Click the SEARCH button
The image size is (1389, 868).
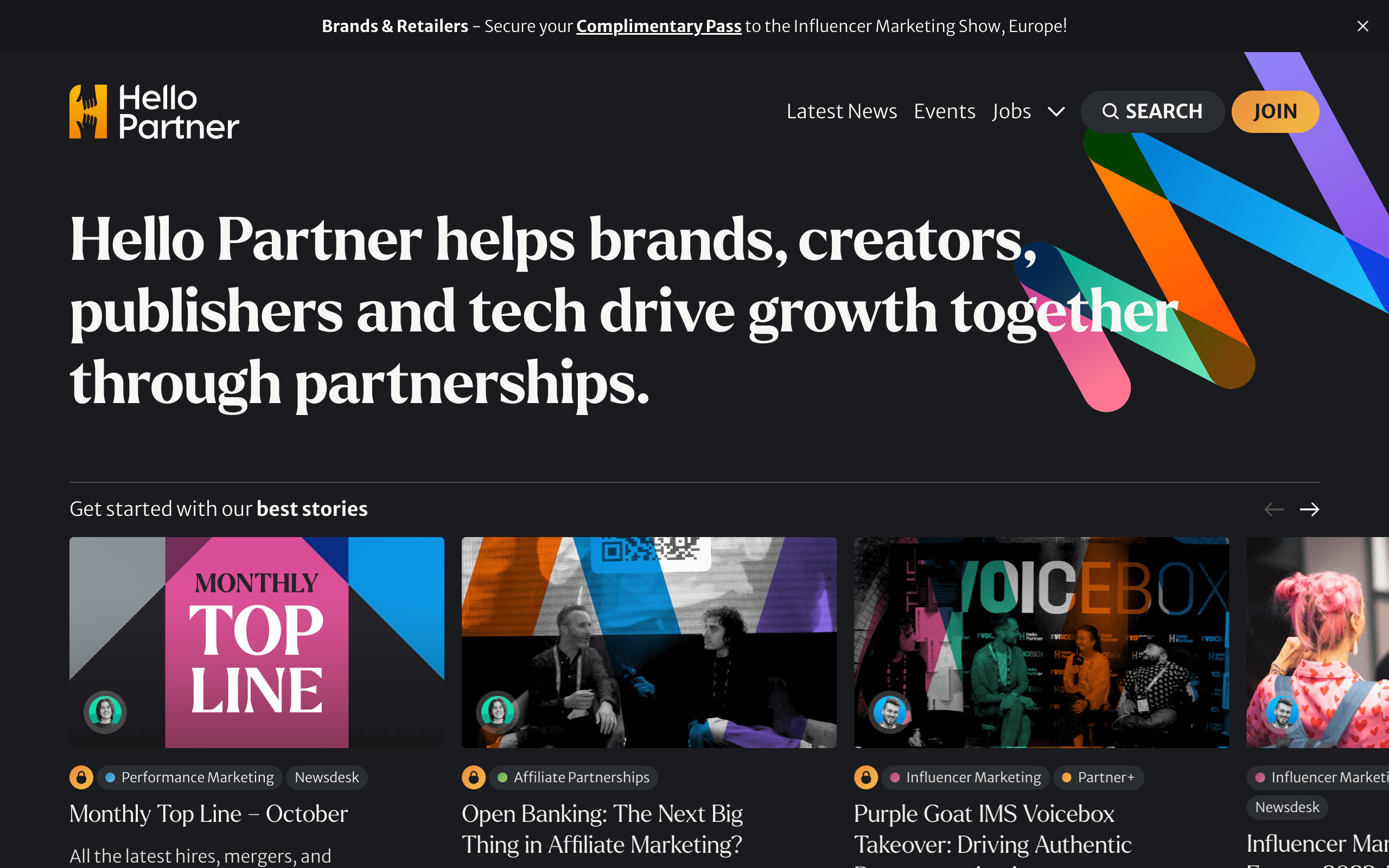pos(1152,111)
